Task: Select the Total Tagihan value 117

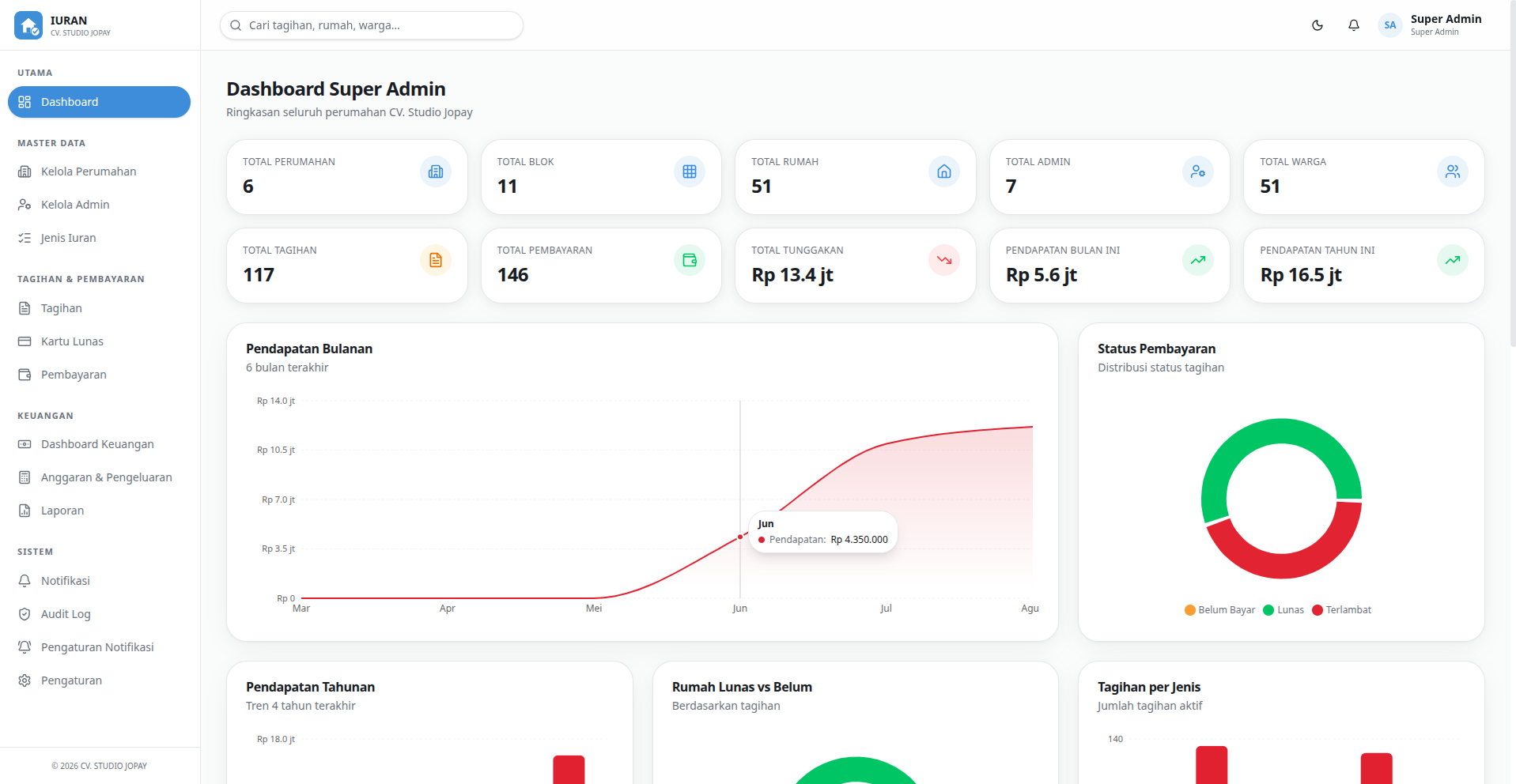Action: click(259, 275)
